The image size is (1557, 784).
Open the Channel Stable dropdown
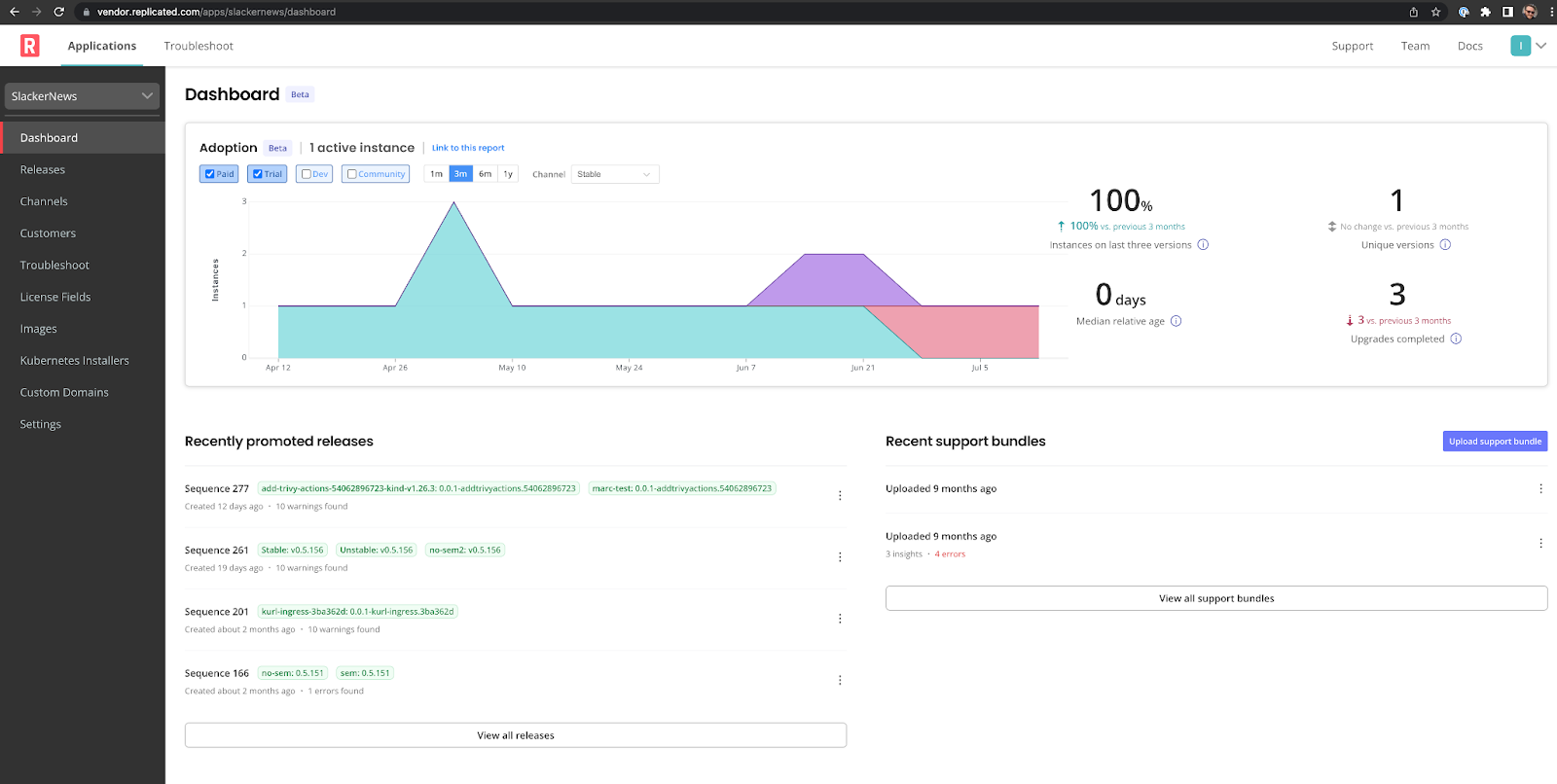coord(615,174)
